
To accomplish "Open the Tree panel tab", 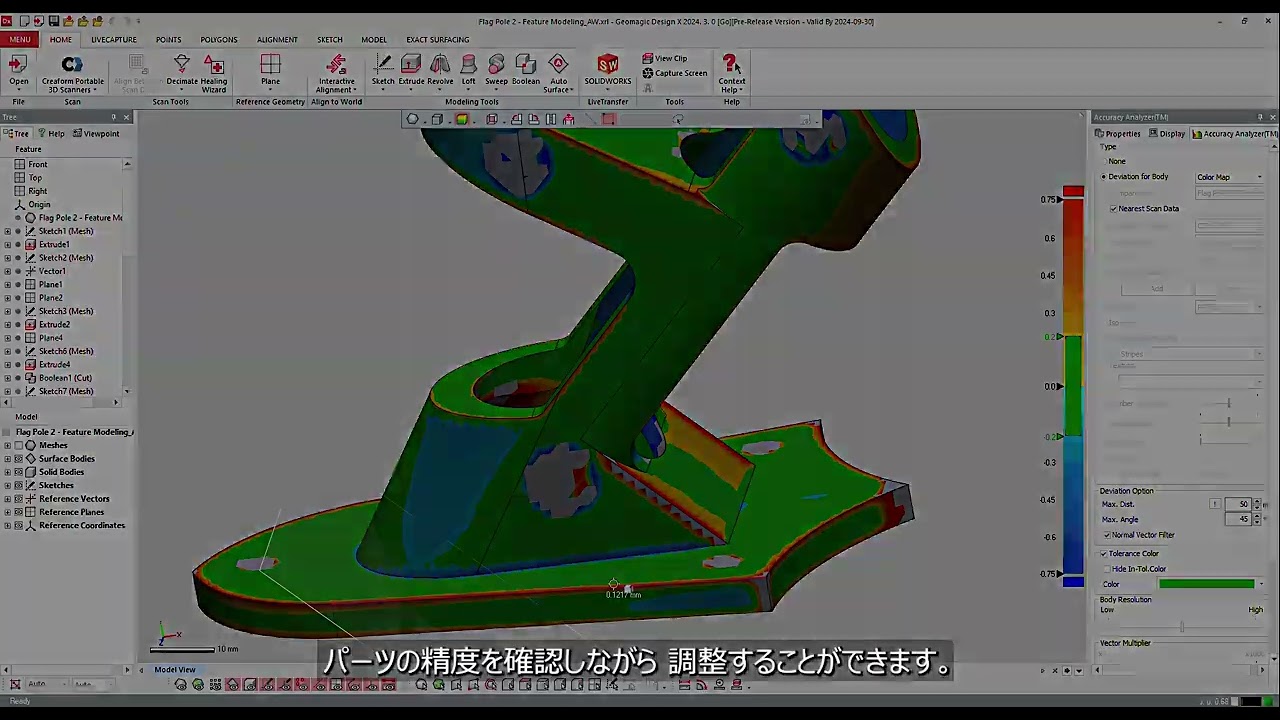I will tap(16, 134).
